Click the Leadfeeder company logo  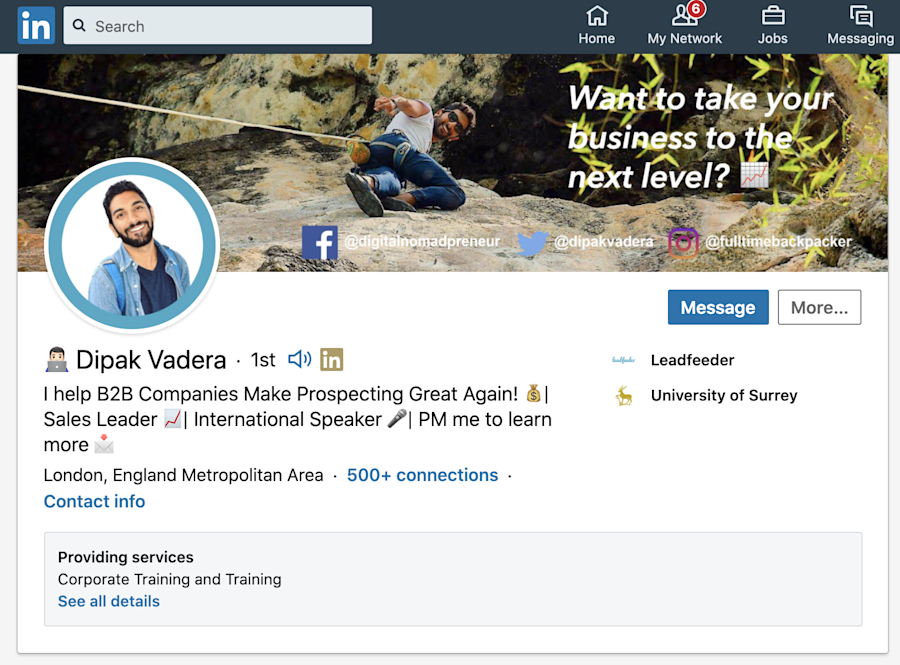pyautogui.click(x=624, y=360)
